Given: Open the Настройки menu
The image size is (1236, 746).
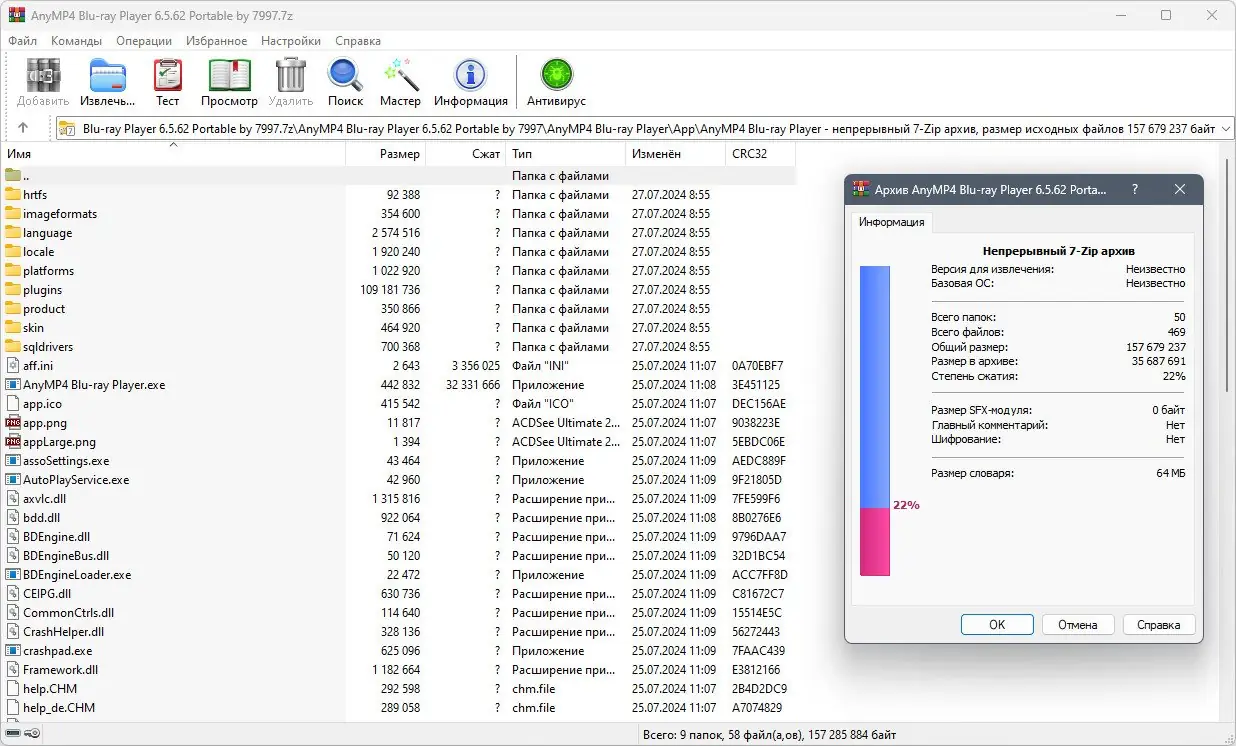Looking at the screenshot, I should point(290,41).
